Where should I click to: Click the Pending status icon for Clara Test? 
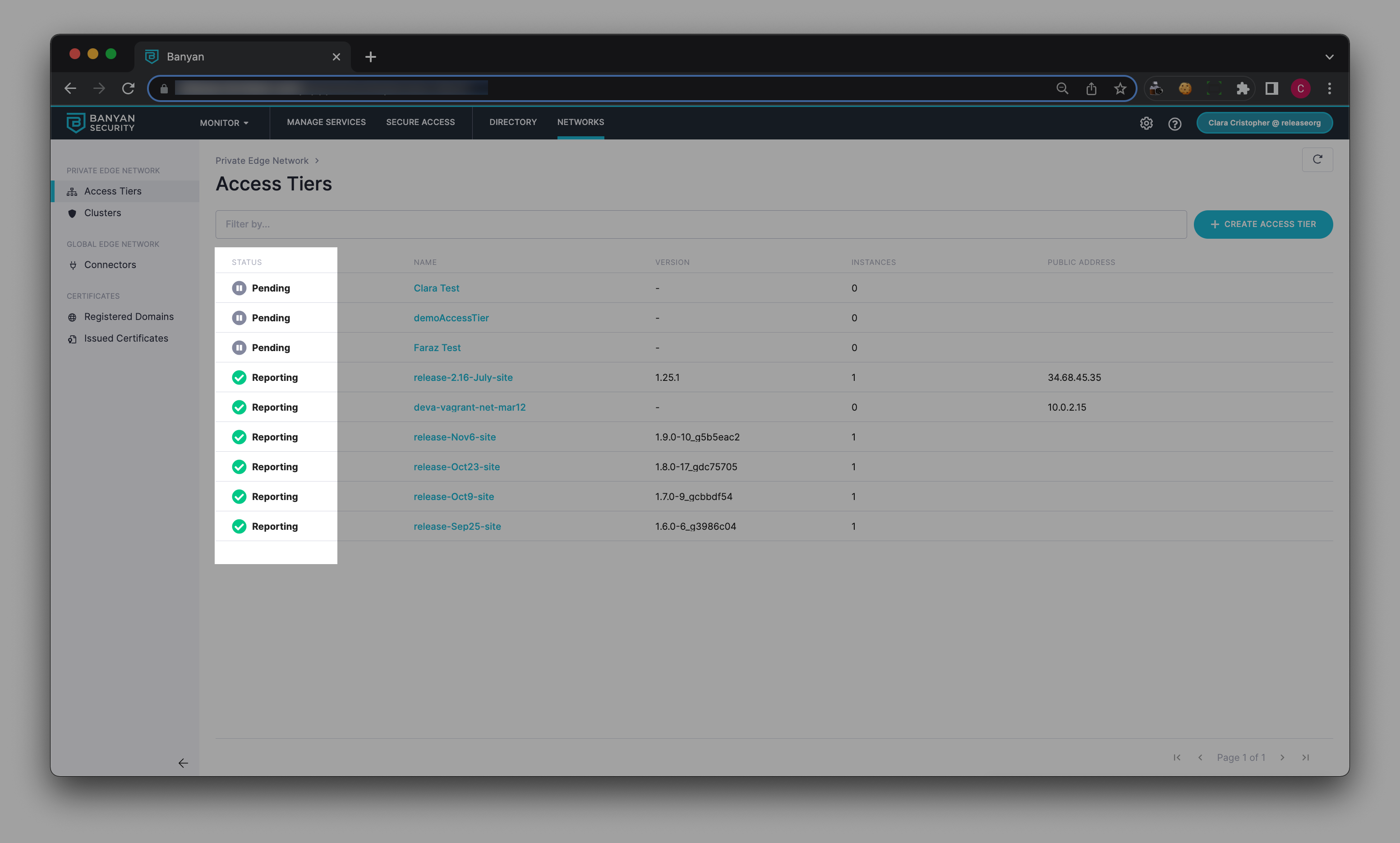[x=239, y=288]
